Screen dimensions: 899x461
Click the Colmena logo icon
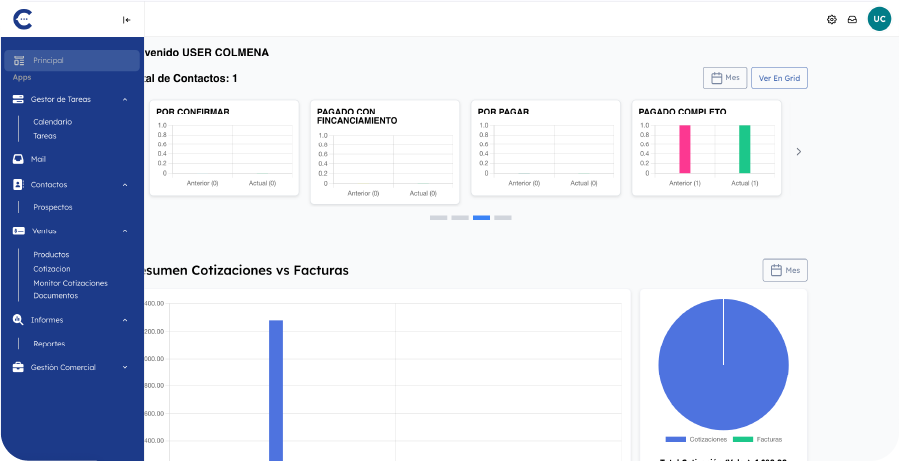click(x=23, y=19)
